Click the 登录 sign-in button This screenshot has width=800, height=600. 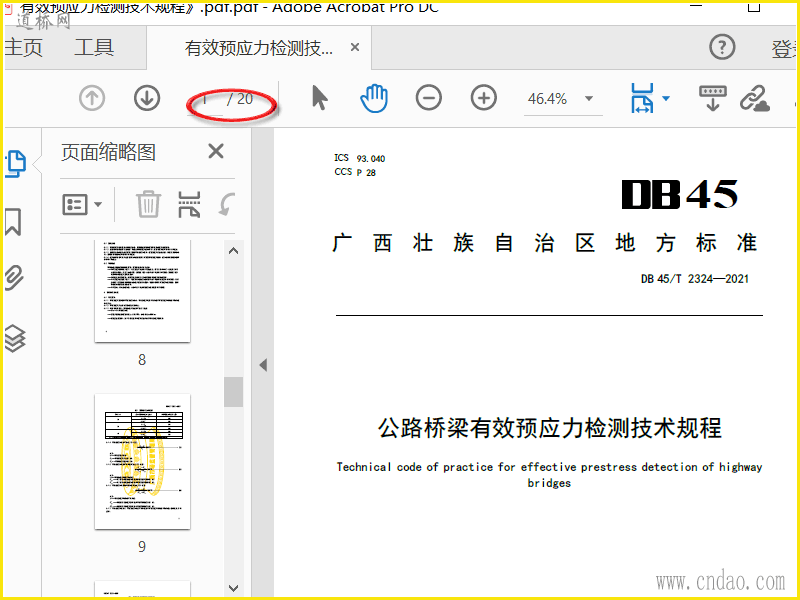click(x=785, y=49)
